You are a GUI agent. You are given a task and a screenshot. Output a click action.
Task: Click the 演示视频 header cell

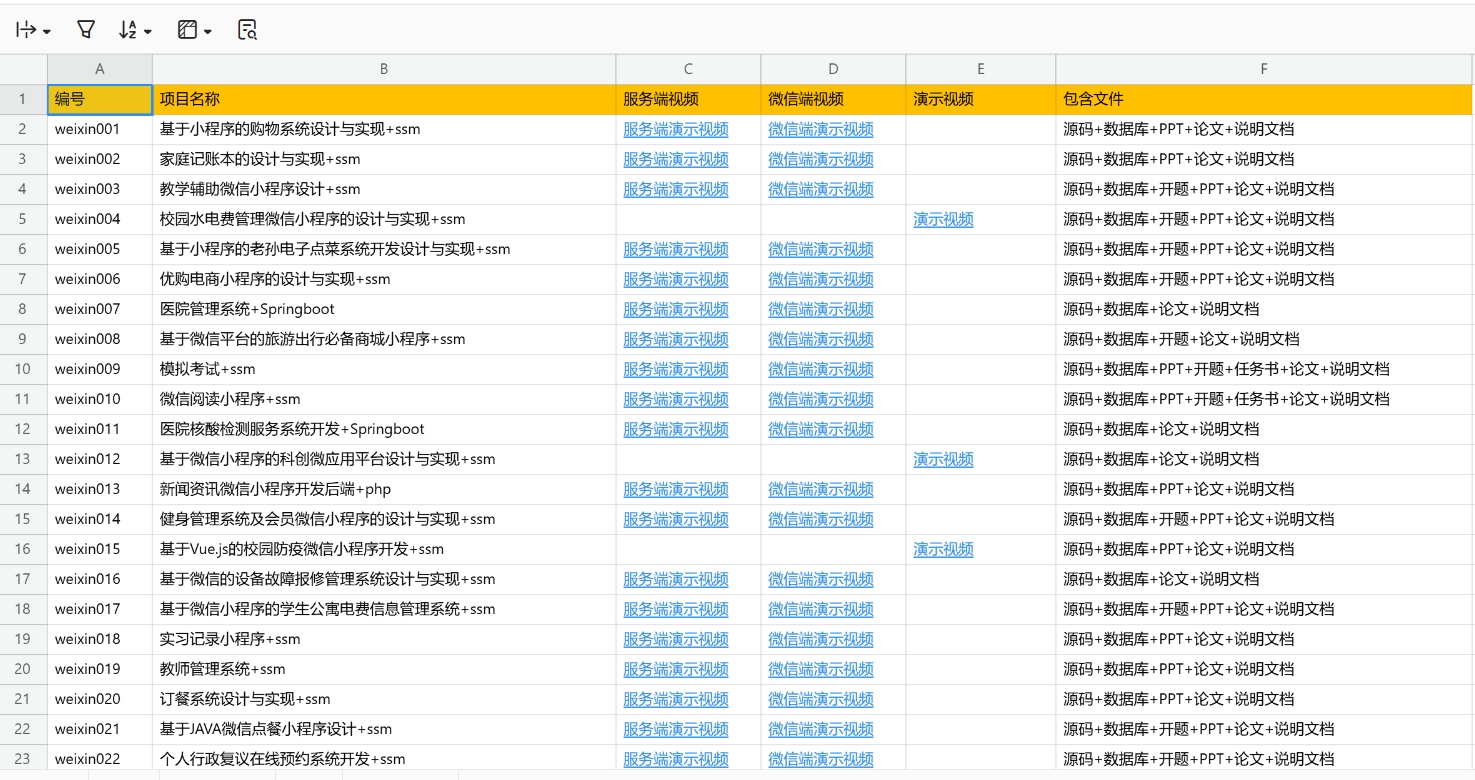point(980,99)
